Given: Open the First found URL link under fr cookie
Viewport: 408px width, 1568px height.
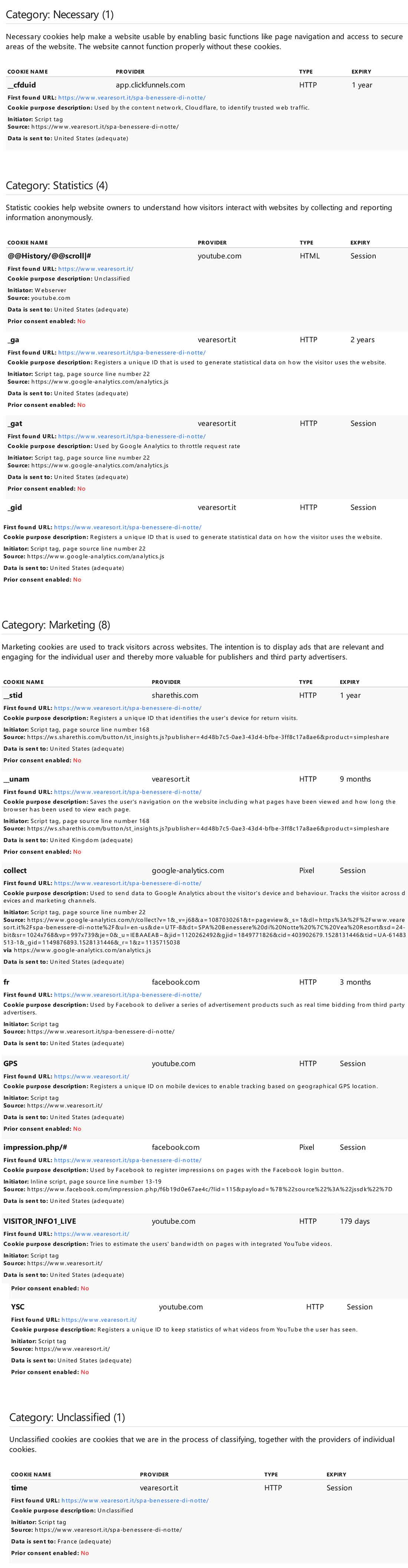Looking at the screenshot, I should pyautogui.click(x=128, y=995).
